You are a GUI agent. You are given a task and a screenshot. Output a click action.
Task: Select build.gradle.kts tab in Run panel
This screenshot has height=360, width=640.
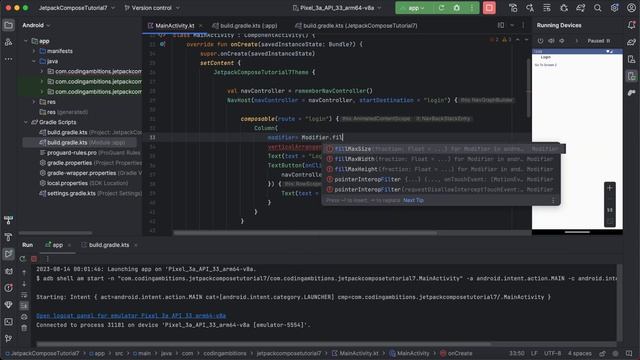[109, 245]
